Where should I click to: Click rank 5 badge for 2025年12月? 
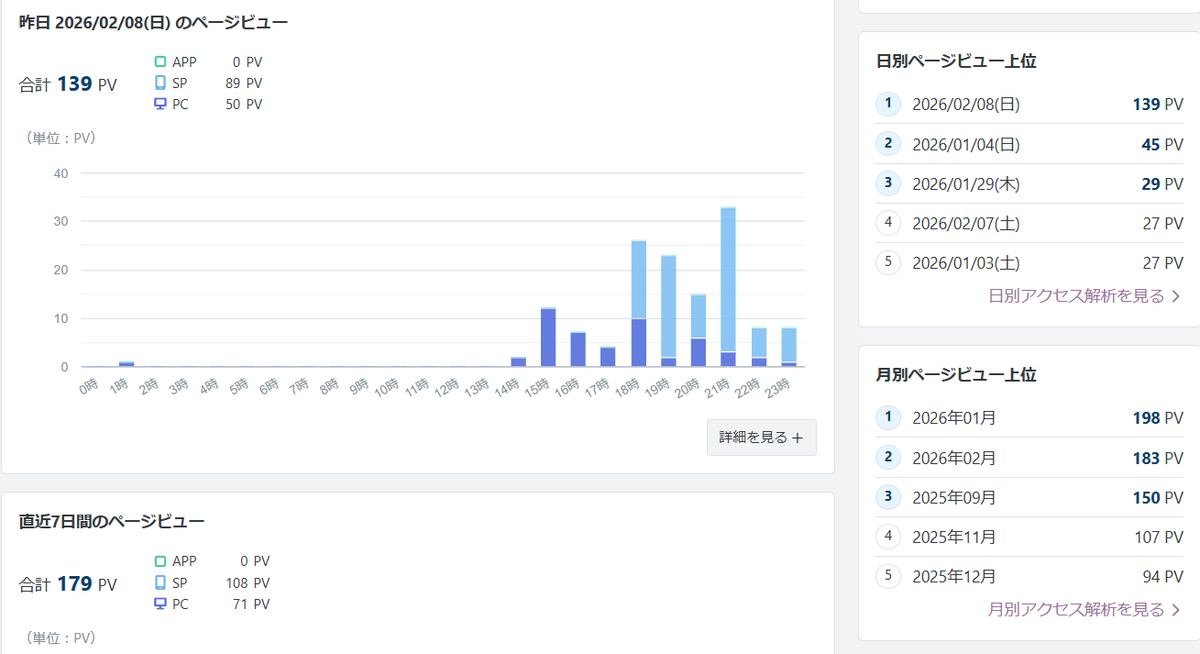pos(888,576)
